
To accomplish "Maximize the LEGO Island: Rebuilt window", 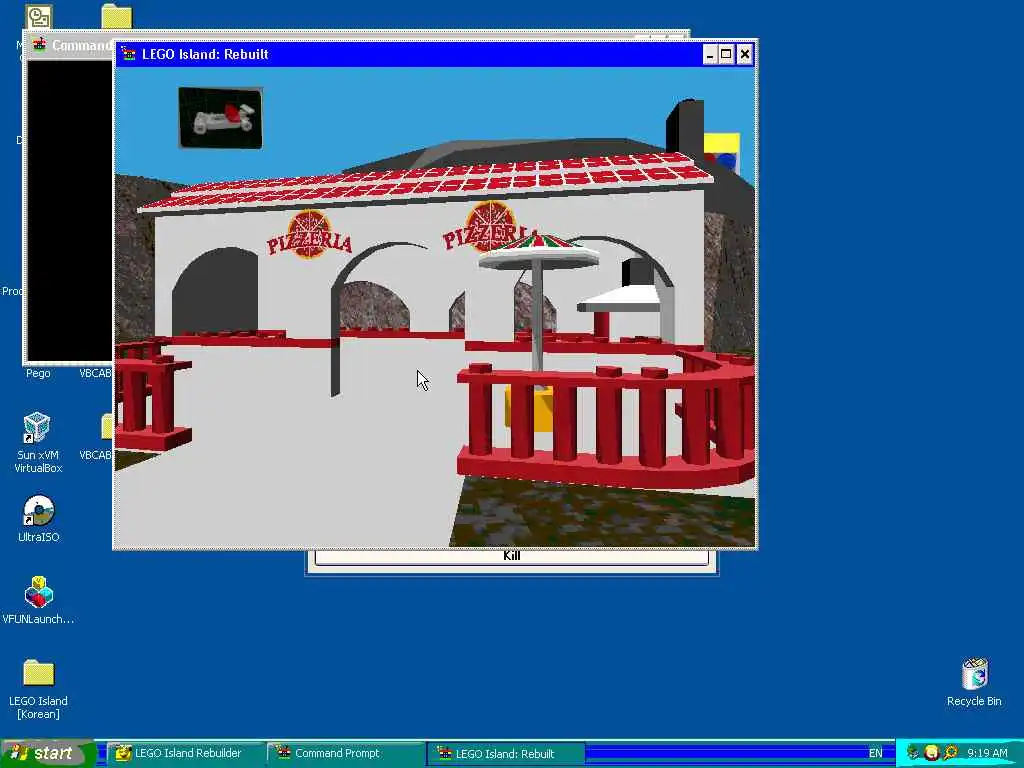I will coord(726,54).
